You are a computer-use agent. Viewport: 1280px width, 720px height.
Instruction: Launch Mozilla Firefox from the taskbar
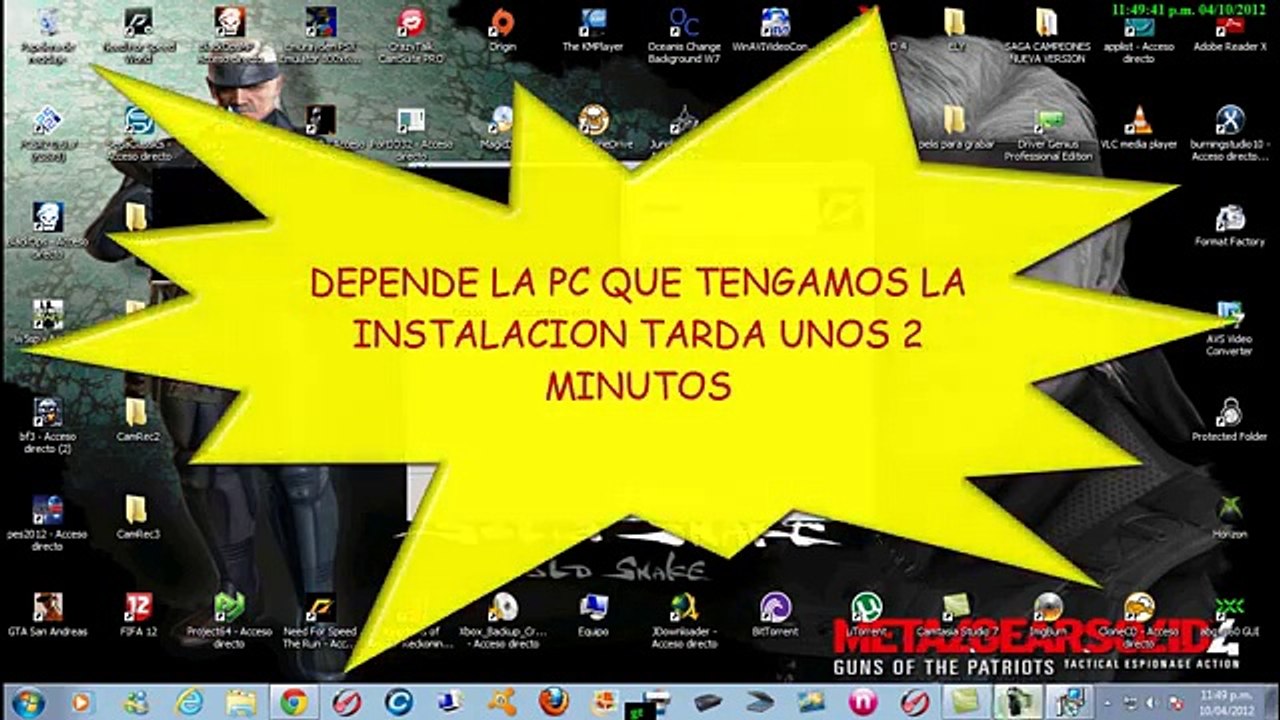pos(552,702)
